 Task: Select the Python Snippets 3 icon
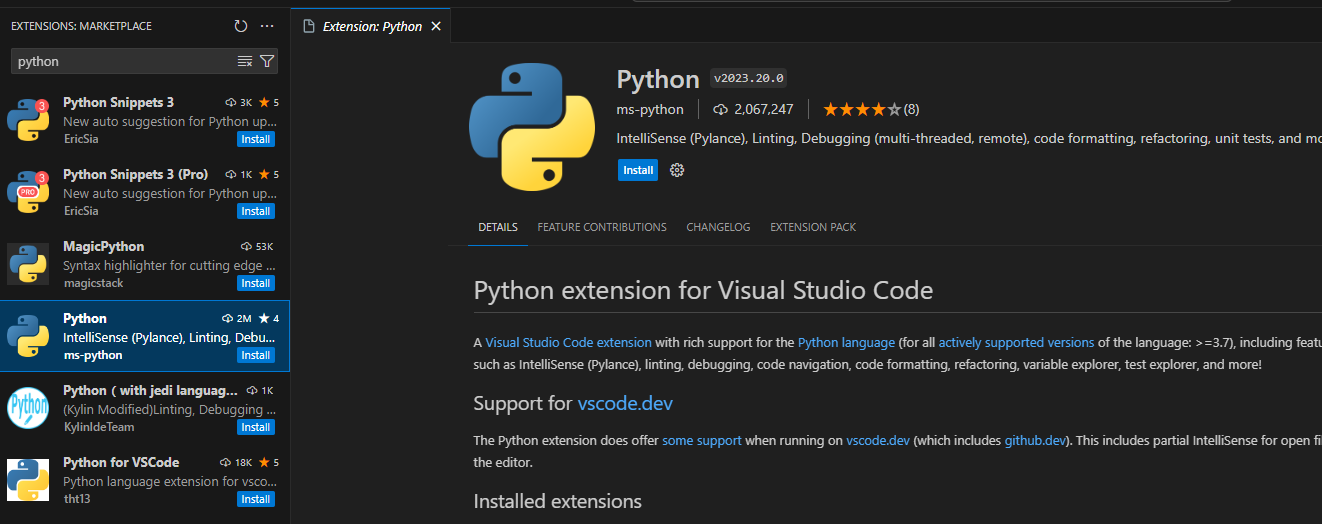tap(28, 120)
